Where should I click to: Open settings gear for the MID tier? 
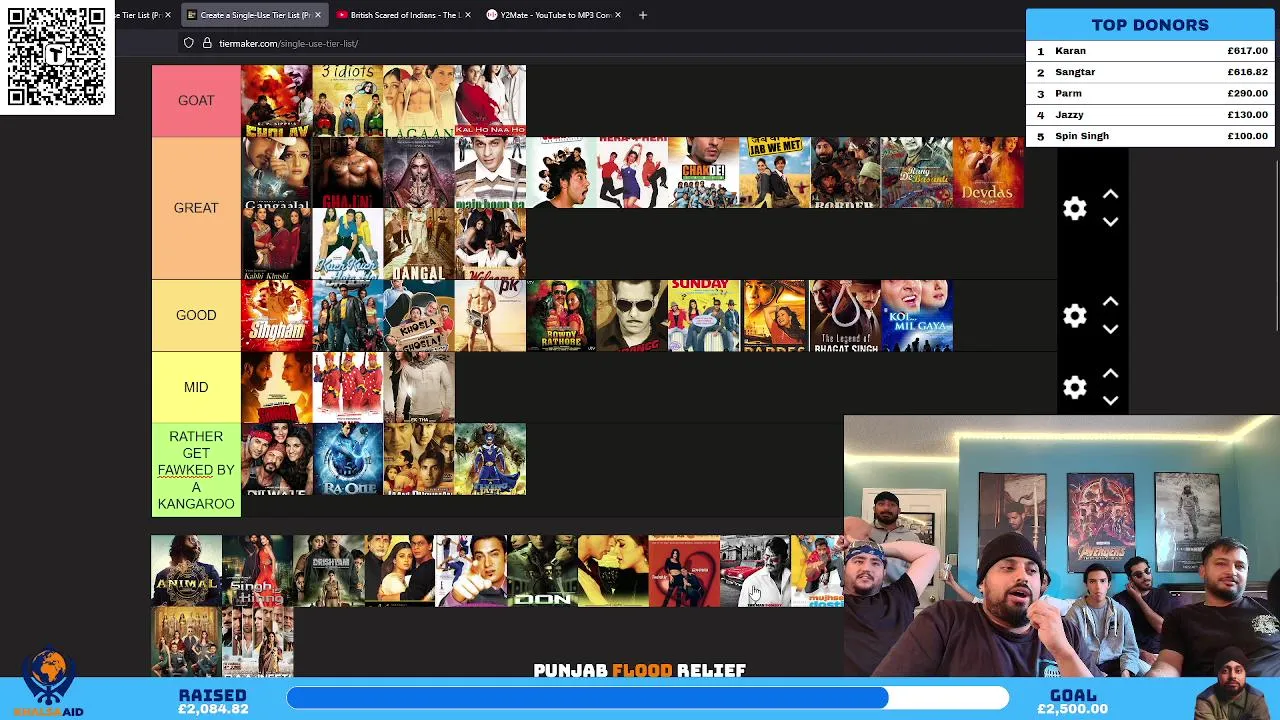1075,387
